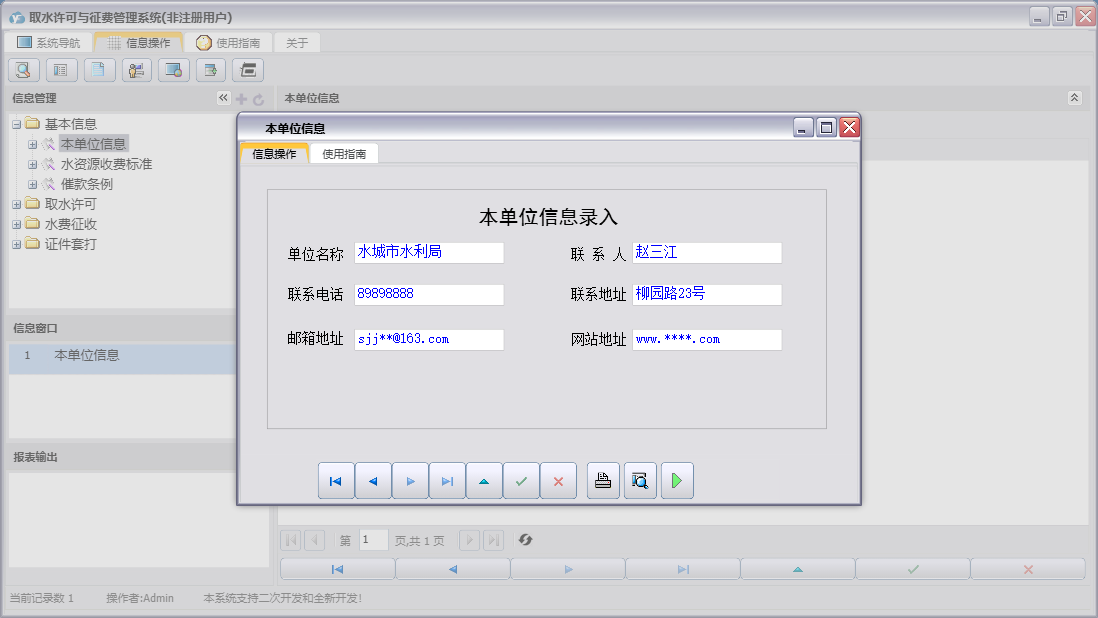Viewport: 1098px width, 618px height.
Task: Navigate to the last record
Action: [447, 481]
